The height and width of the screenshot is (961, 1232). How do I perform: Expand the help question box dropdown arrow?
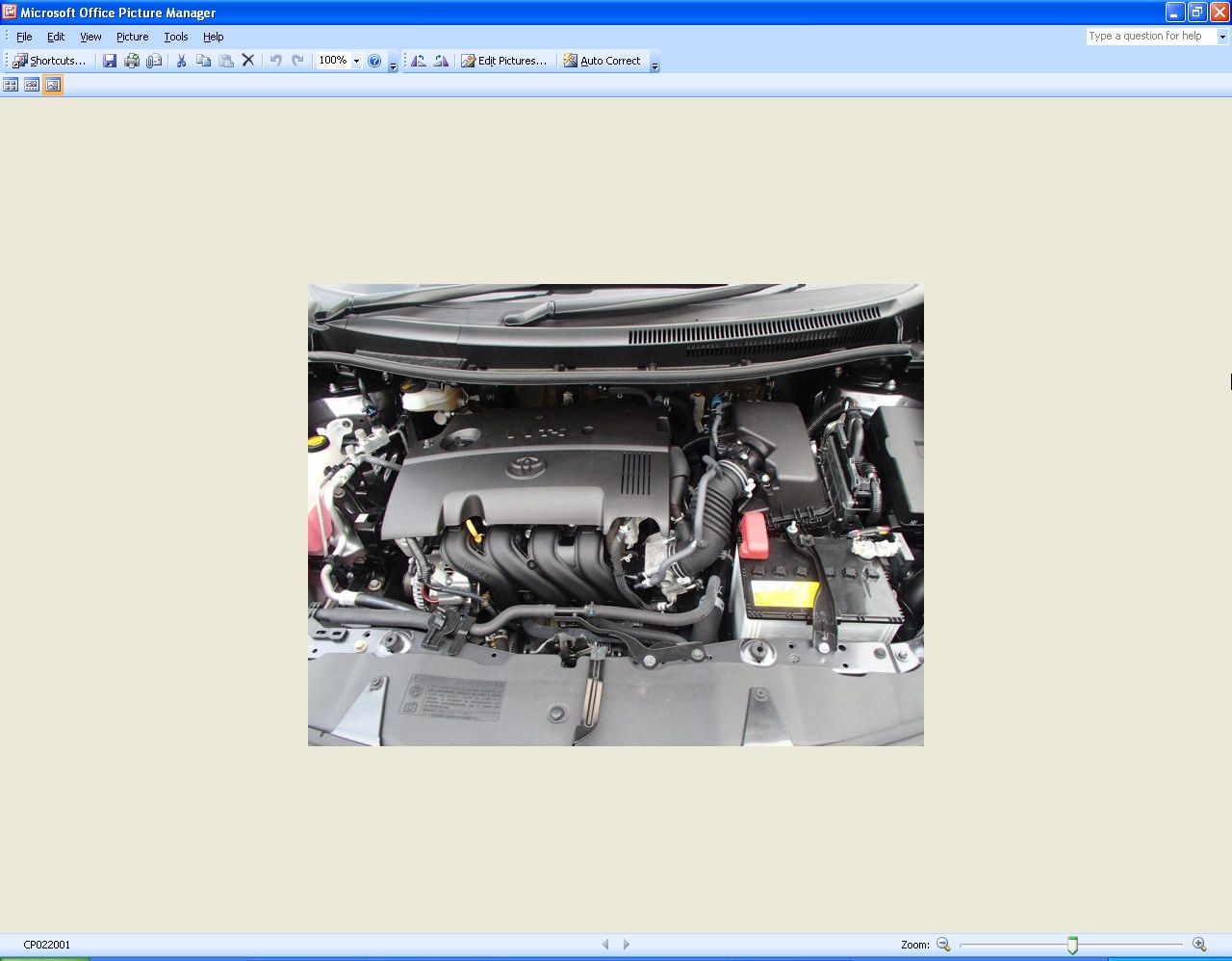1222,37
